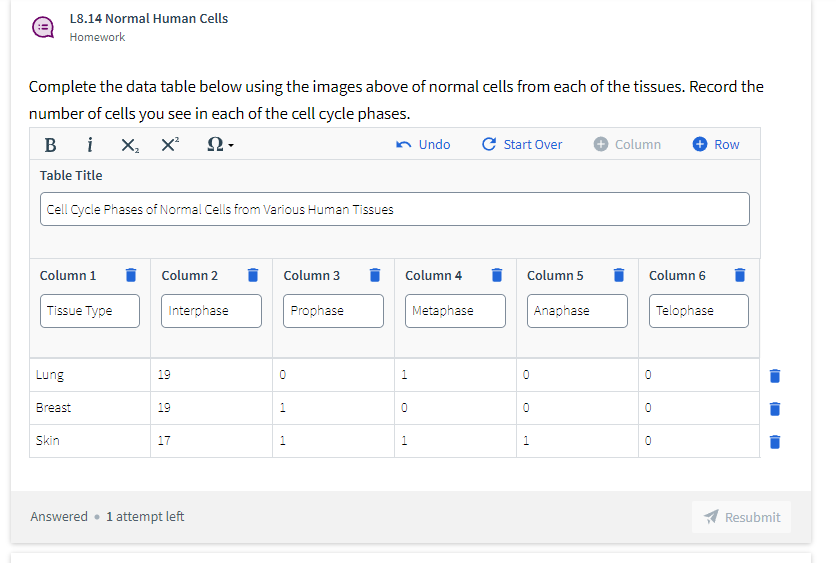
Task: Delete the Lung row
Action: [x=774, y=376]
